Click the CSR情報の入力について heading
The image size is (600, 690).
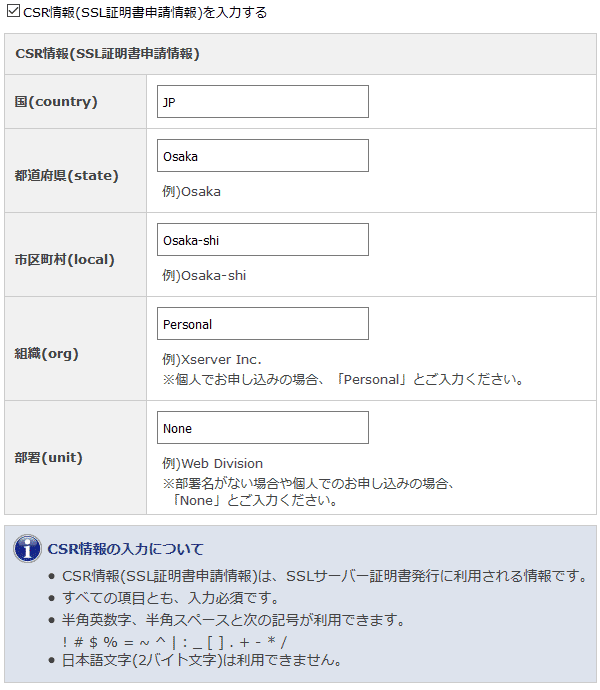coord(125,549)
